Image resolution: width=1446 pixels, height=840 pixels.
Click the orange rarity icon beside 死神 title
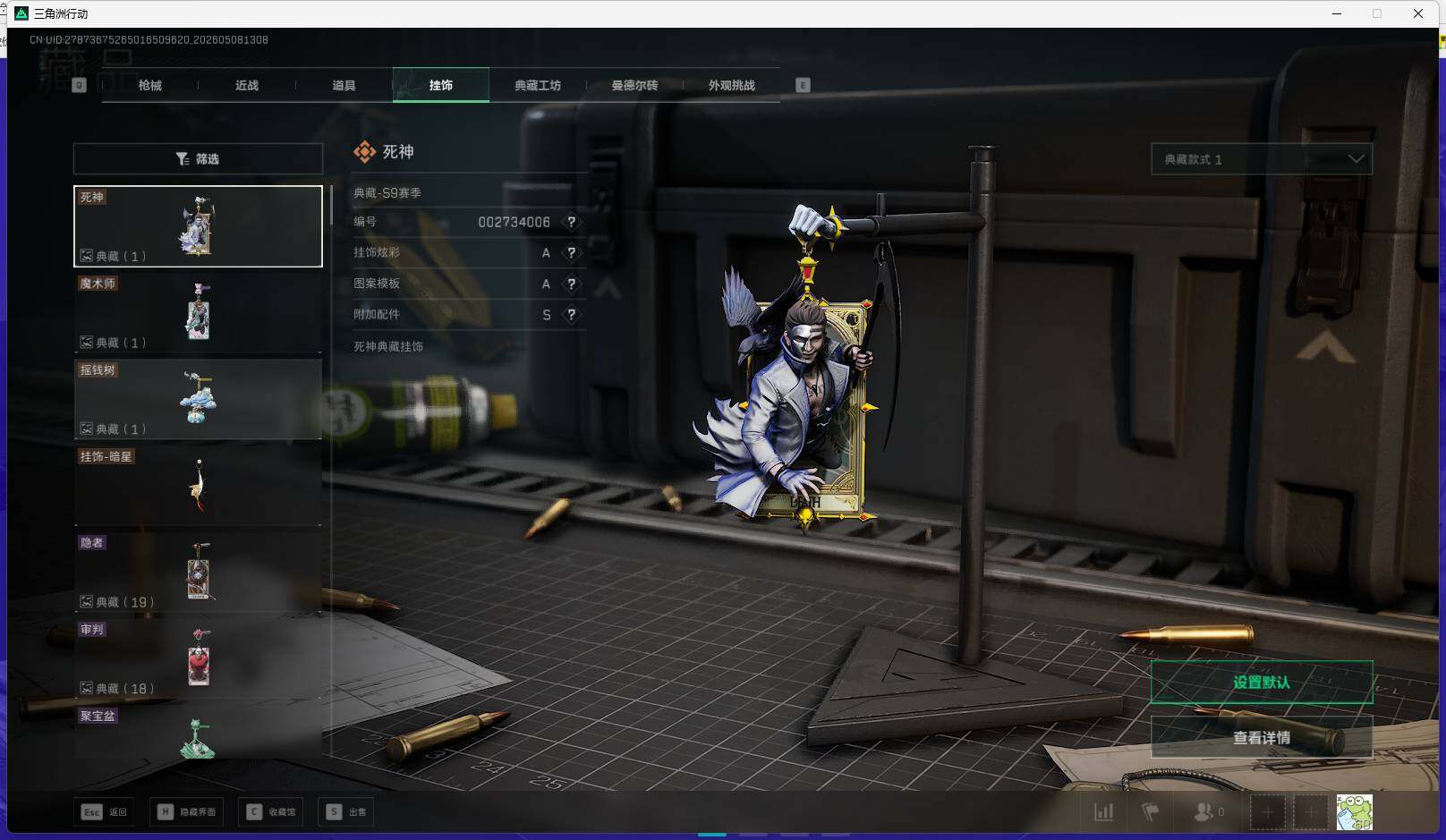click(364, 152)
